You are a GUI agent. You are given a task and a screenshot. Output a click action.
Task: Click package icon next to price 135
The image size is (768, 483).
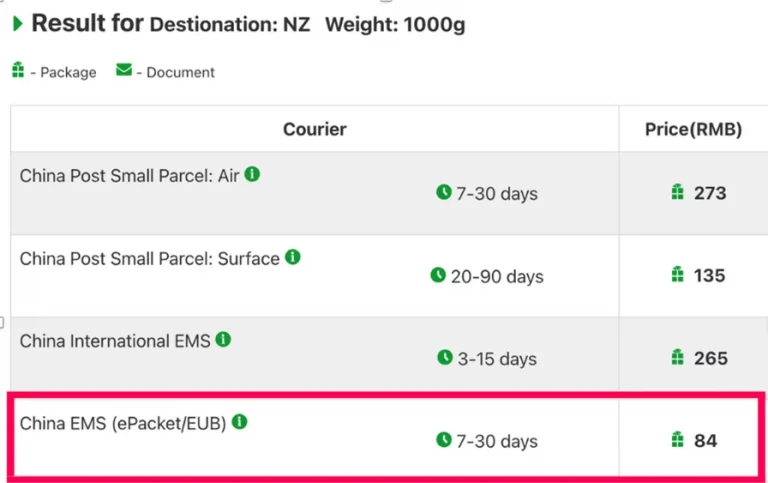[x=677, y=274]
